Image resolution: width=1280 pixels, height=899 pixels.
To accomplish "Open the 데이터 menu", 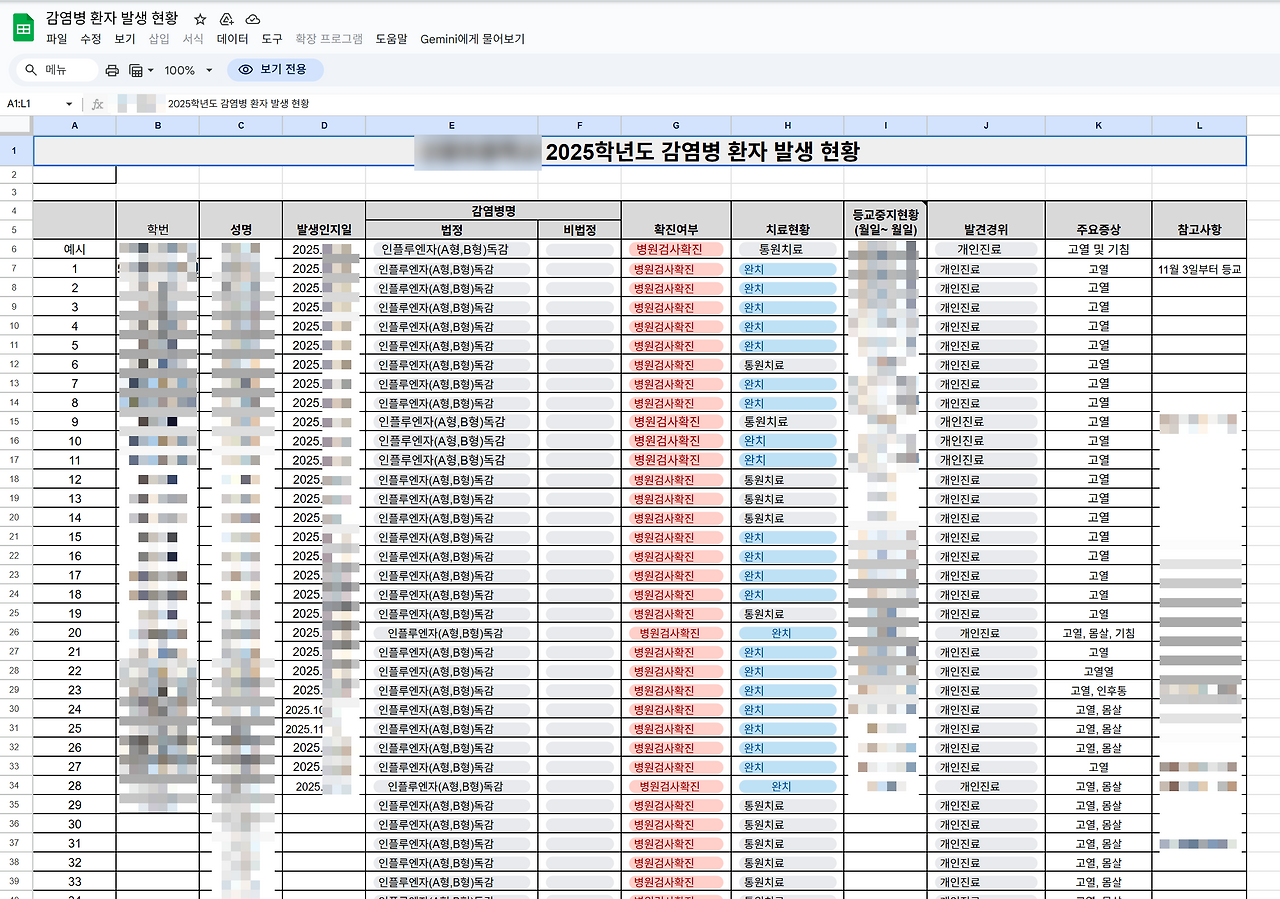I will pyautogui.click(x=232, y=39).
